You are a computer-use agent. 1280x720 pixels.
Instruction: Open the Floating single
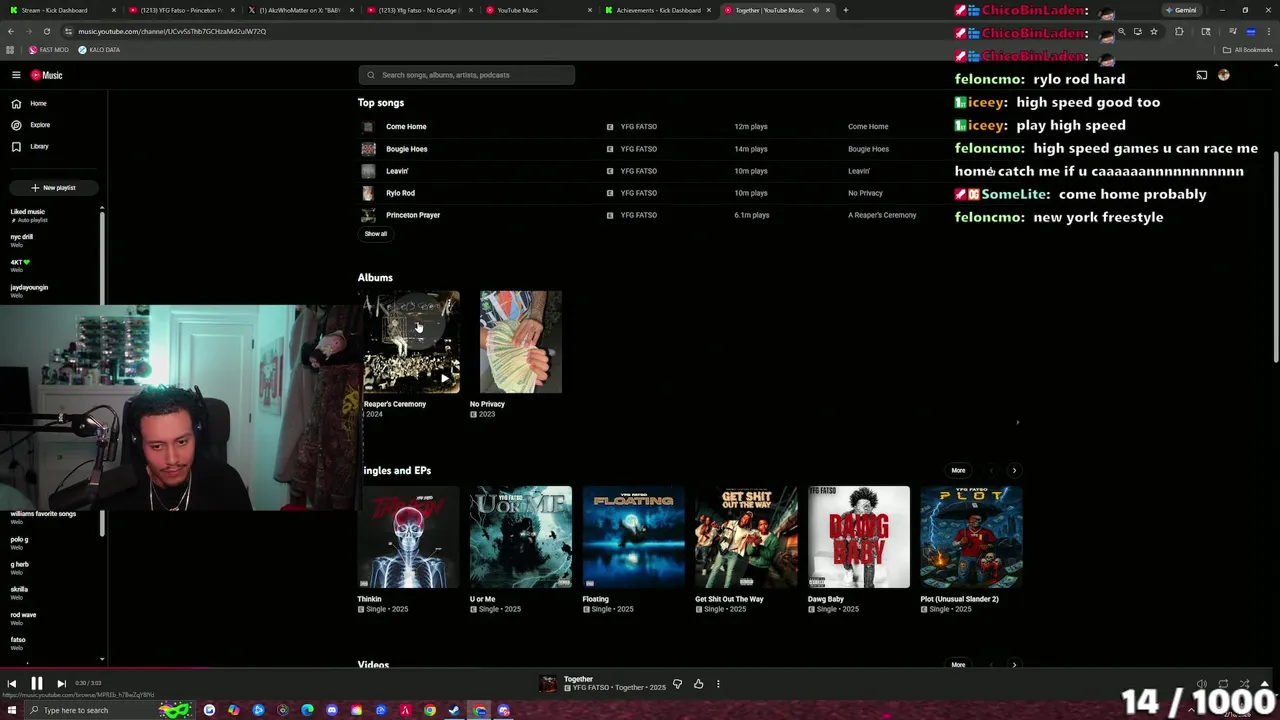click(x=634, y=537)
